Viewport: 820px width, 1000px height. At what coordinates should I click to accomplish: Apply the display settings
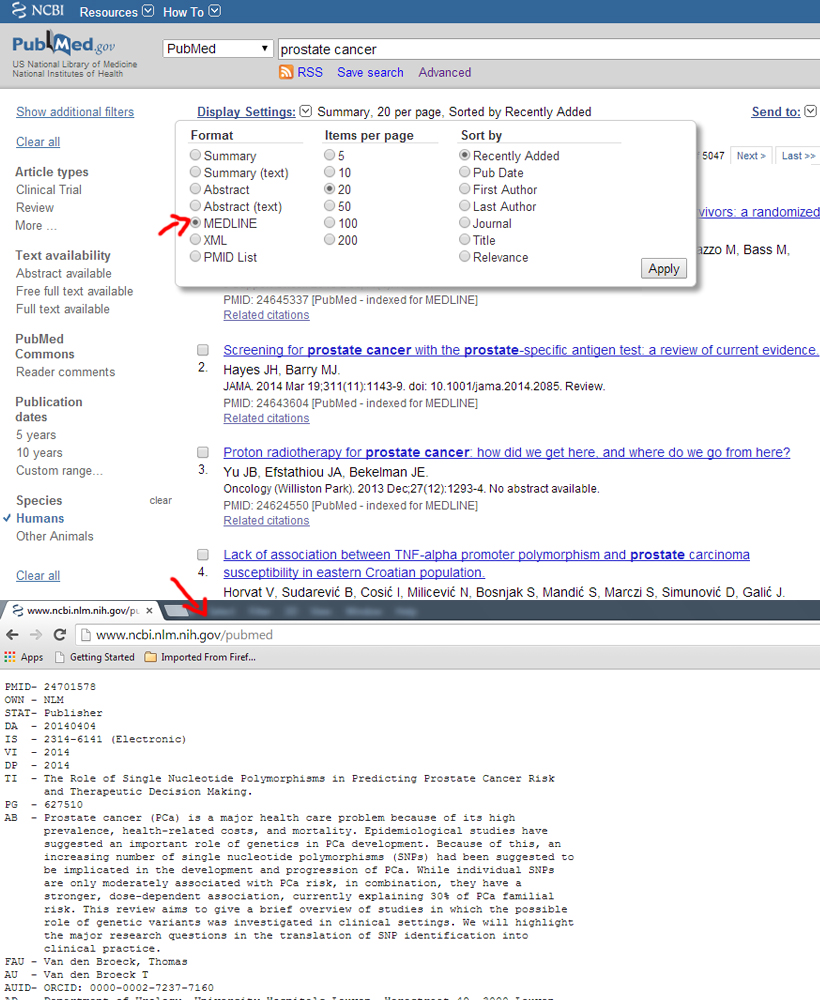(x=664, y=268)
